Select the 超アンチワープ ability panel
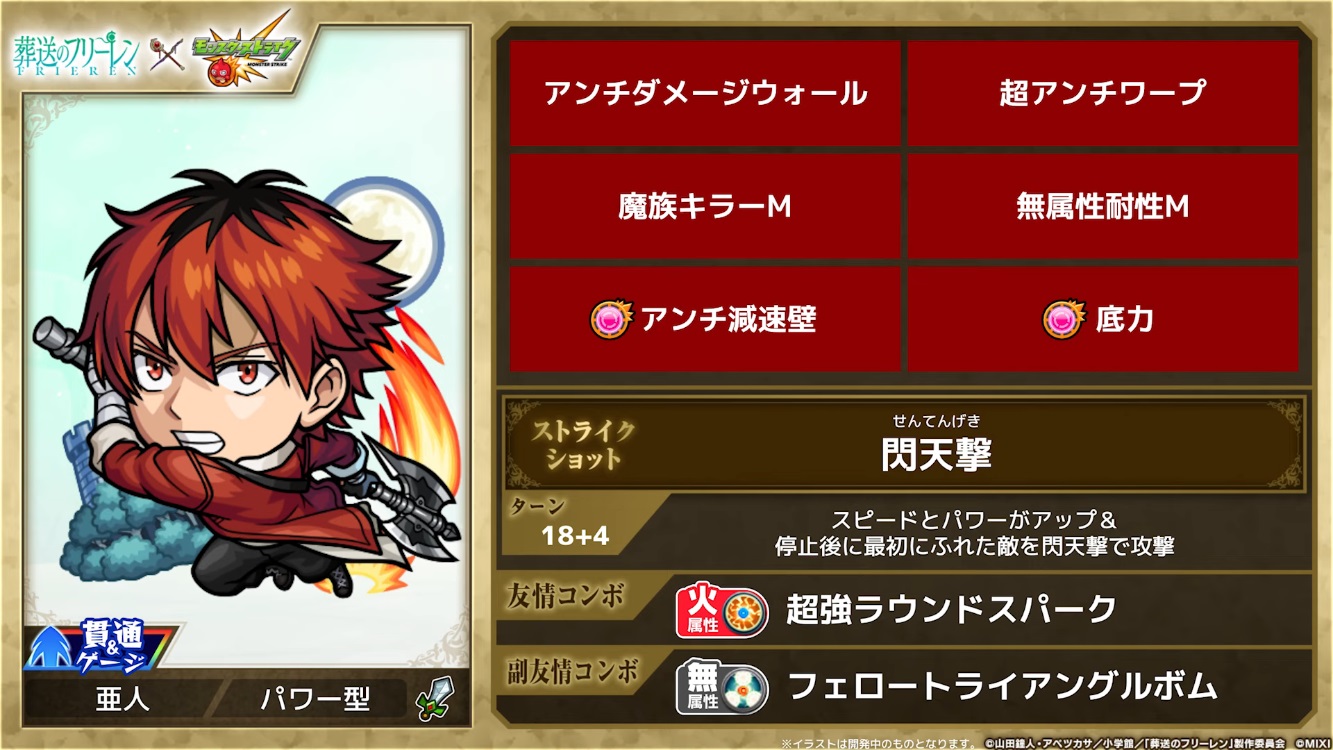 (x=1102, y=93)
